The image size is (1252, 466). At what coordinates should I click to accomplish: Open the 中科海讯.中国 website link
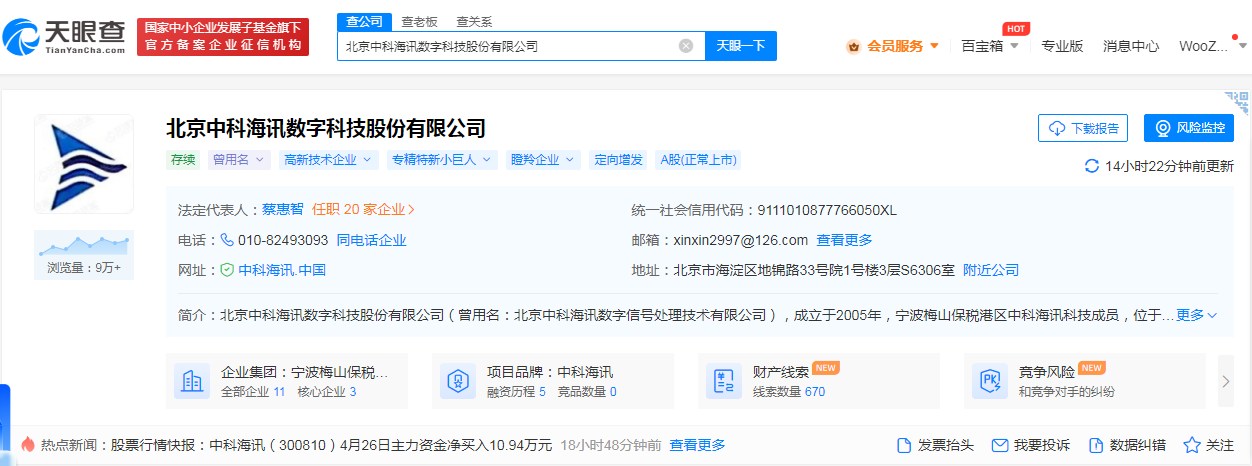click(x=282, y=270)
